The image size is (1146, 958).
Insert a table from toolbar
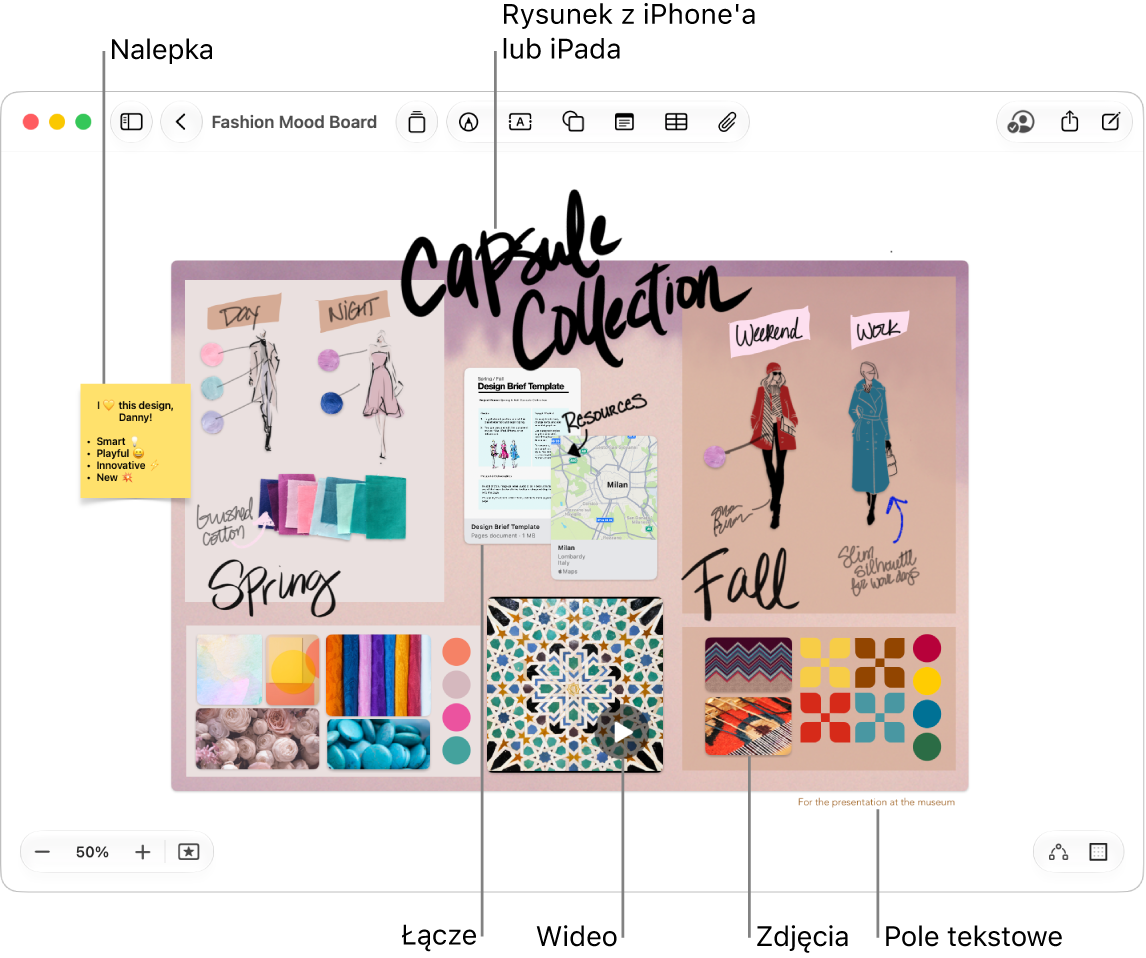tap(676, 122)
